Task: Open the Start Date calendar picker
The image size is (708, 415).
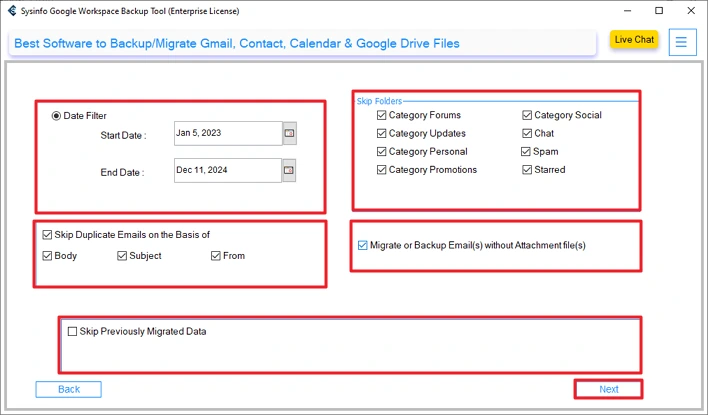Action: pos(289,133)
